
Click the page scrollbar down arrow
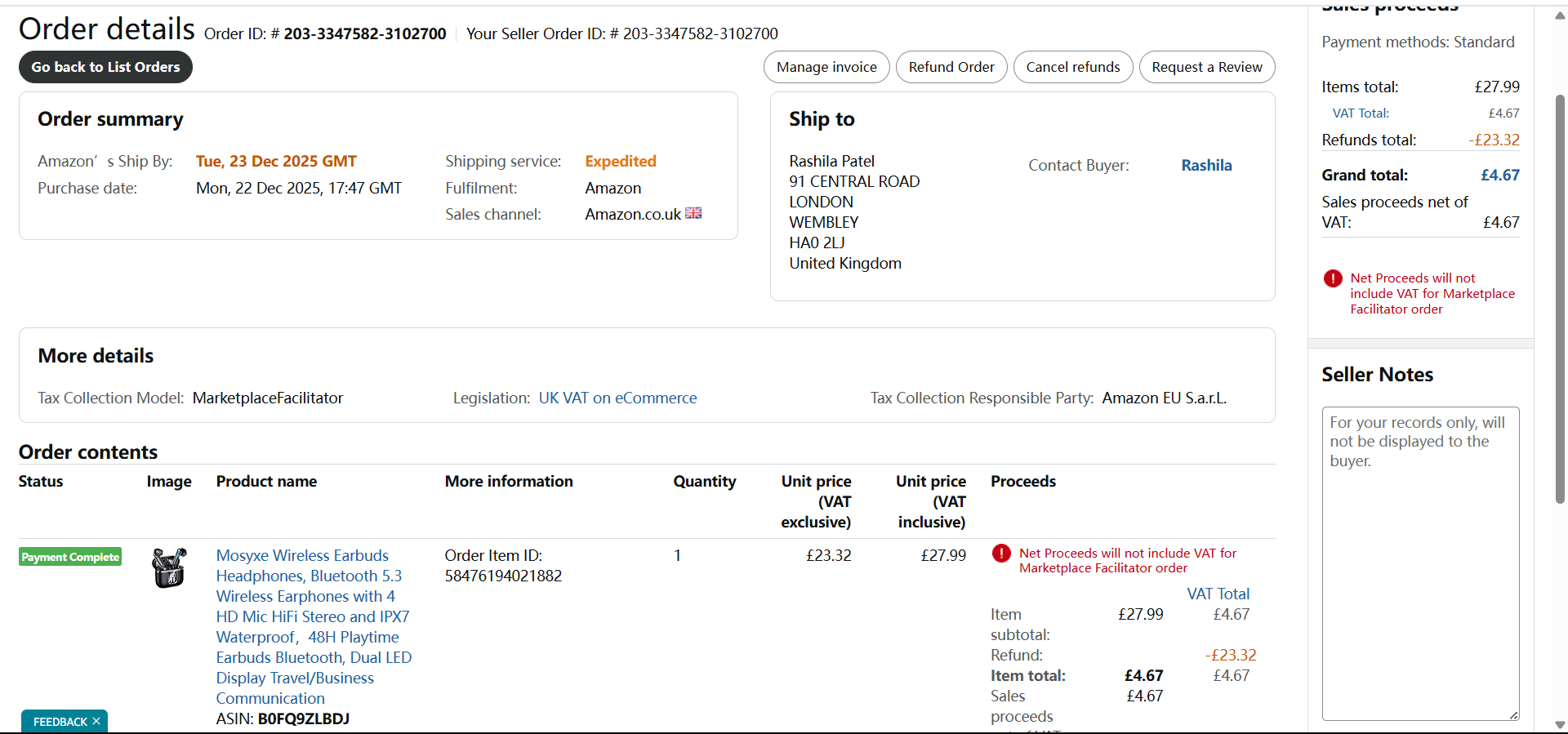pos(1560,725)
